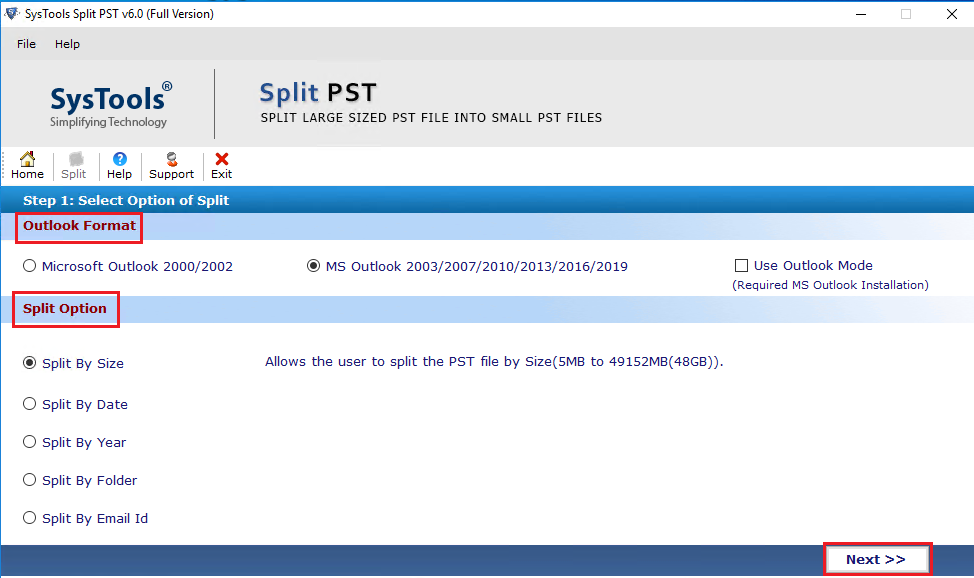Click the Home toolbar icon
Viewport: 974px width, 578px height.
(x=26, y=165)
